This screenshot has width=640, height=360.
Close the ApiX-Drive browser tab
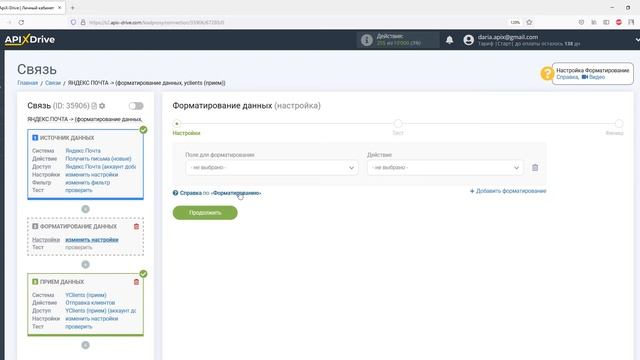[60, 8]
